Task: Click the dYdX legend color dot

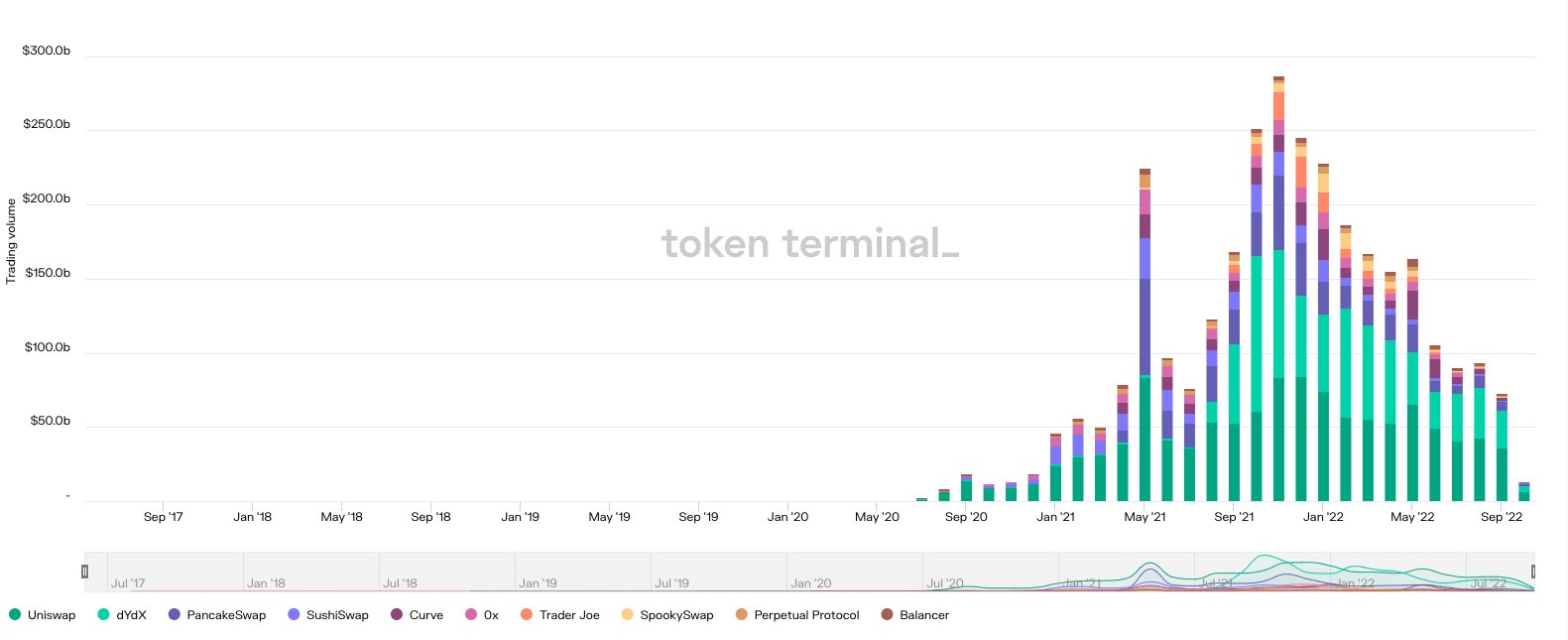Action: click(103, 615)
